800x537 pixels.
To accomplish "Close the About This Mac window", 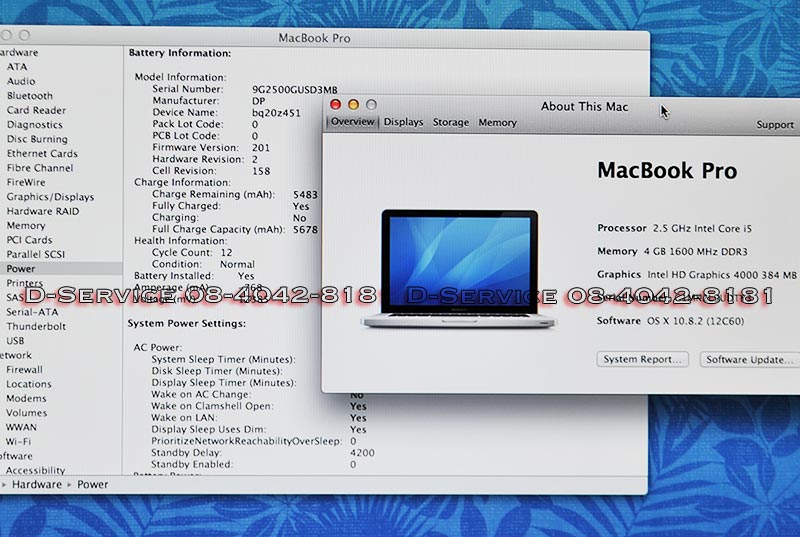I will pos(335,105).
